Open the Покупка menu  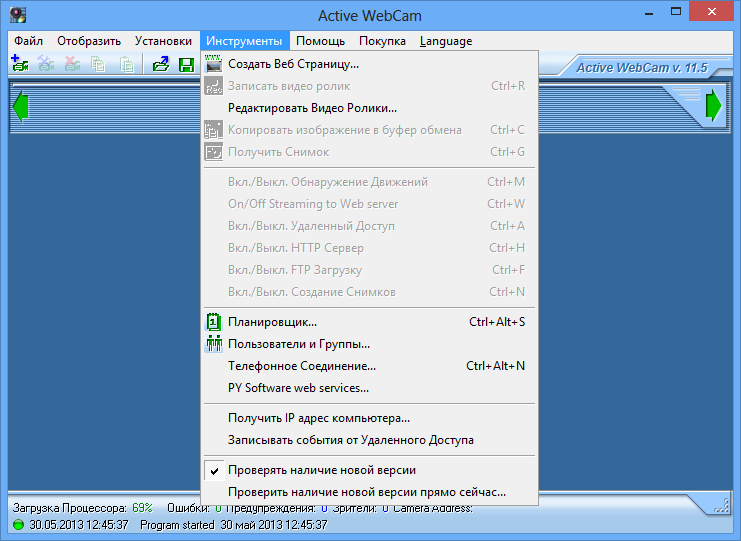(382, 41)
